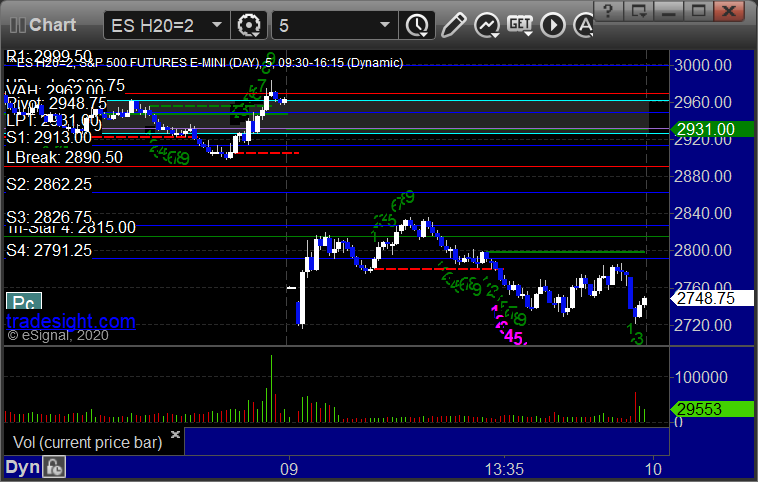The height and width of the screenshot is (482, 758).
Task: Open the chart type line icon
Action: coord(486,25)
